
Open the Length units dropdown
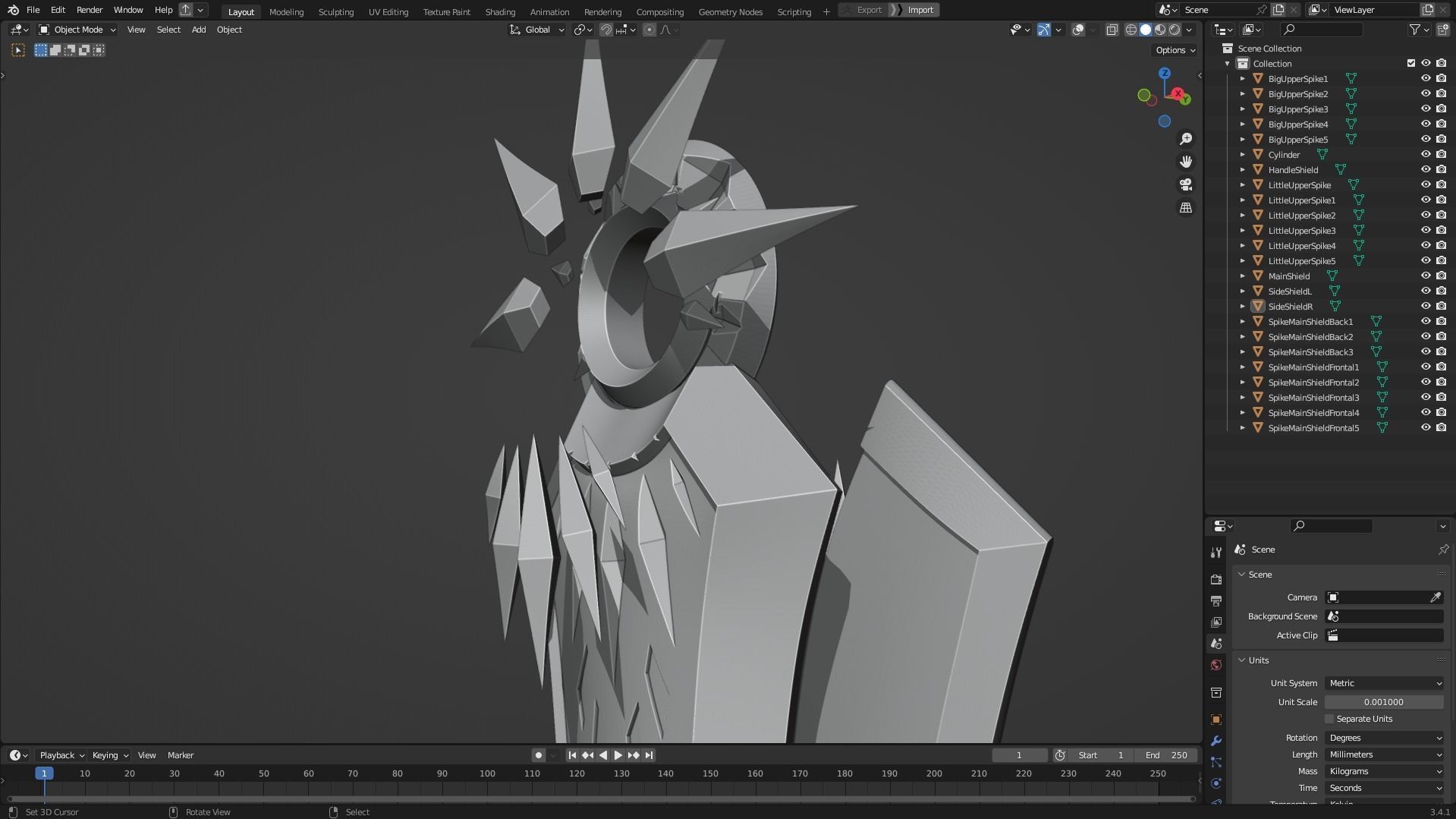(x=1385, y=754)
